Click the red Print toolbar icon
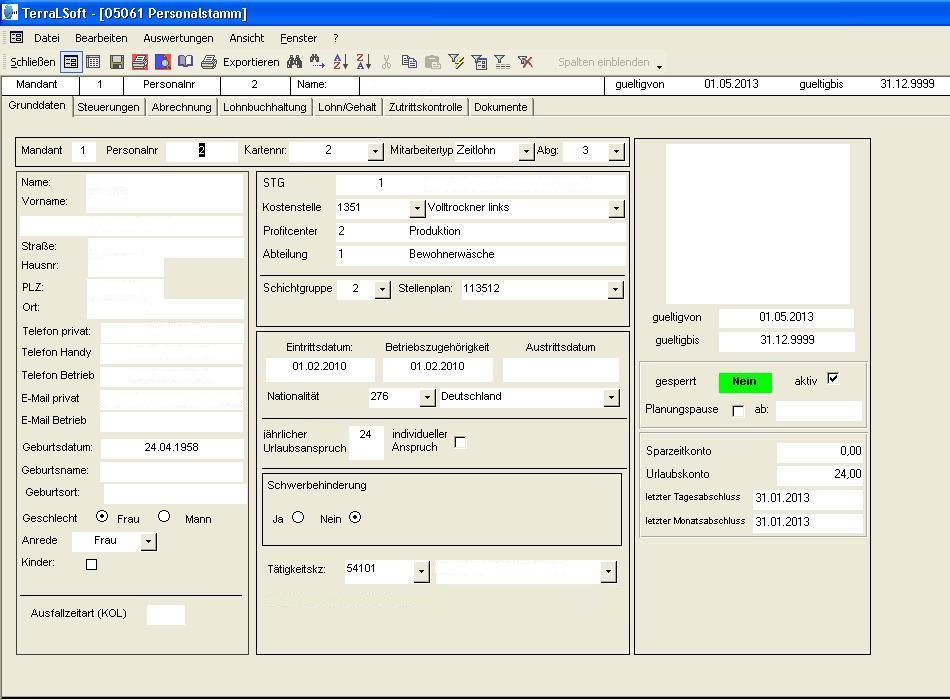This screenshot has height=700, width=950. (141, 61)
